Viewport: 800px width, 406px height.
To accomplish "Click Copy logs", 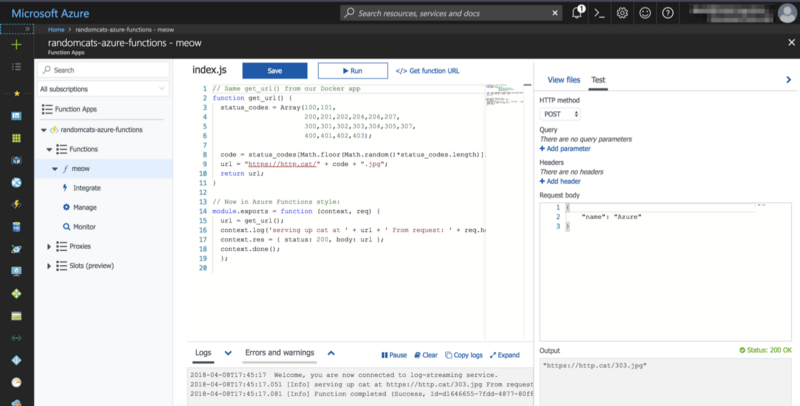I will click(464, 355).
